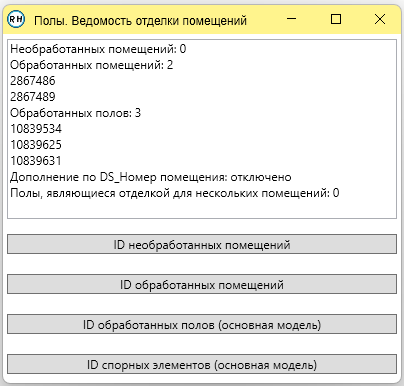Screen dimensions: 404x386
Task: Click the line 'Необработанных помещений: 0'
Action: pyautogui.click(x=98, y=49)
